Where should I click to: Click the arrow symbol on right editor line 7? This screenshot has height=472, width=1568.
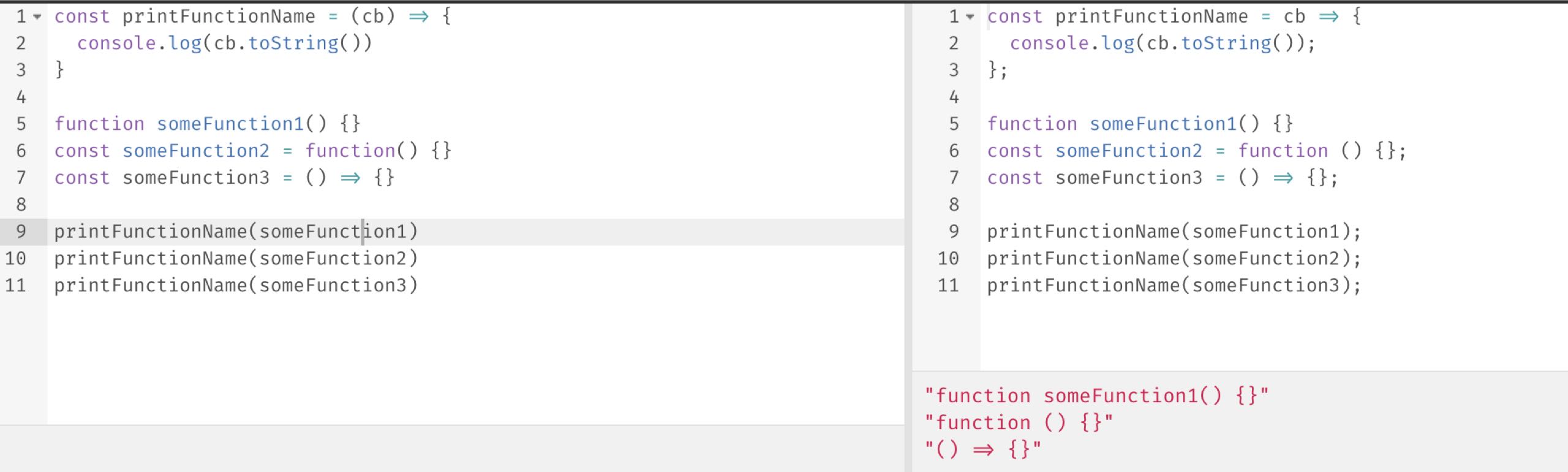(x=1283, y=178)
